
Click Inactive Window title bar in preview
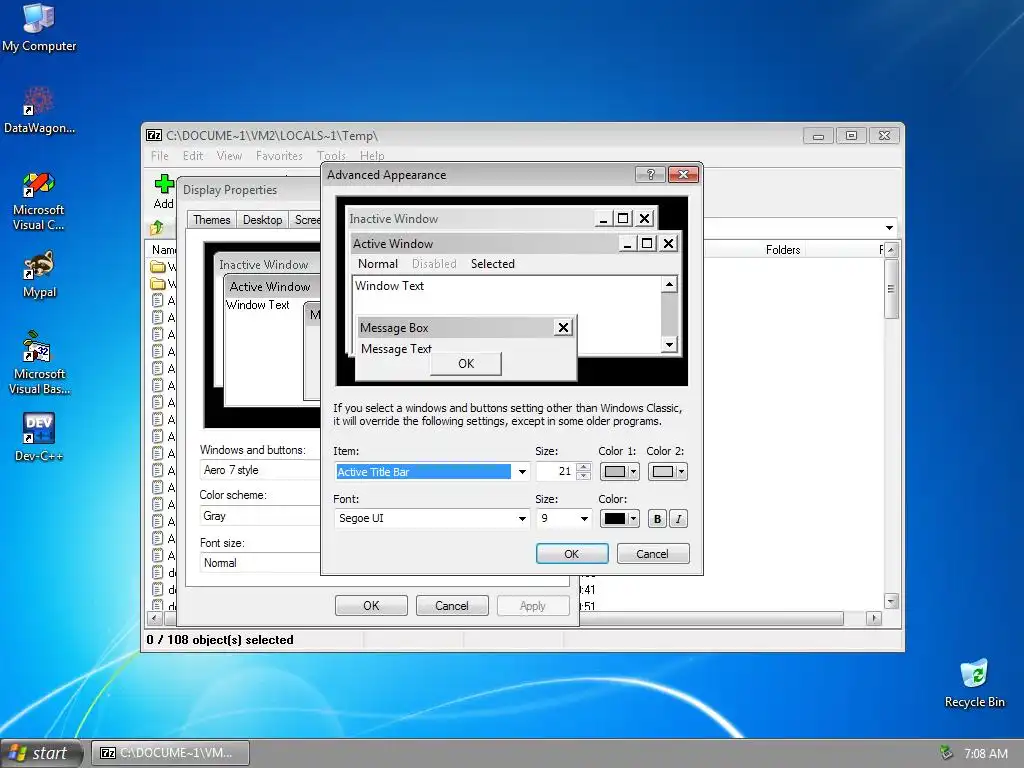coord(470,219)
